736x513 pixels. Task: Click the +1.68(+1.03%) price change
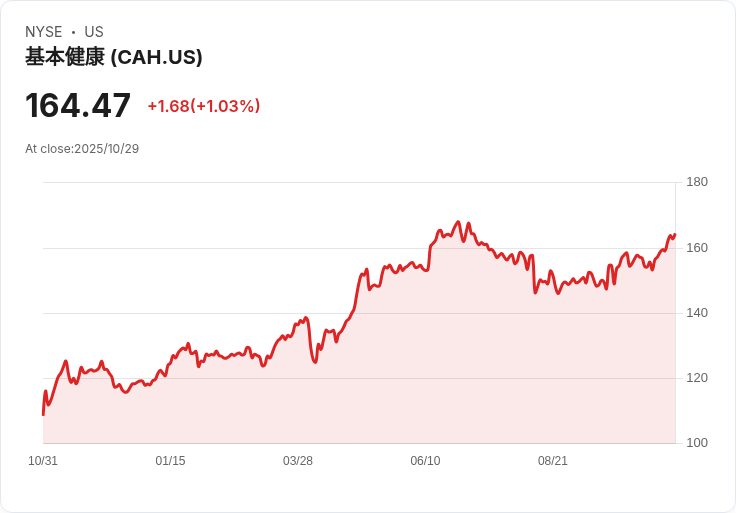[204, 106]
